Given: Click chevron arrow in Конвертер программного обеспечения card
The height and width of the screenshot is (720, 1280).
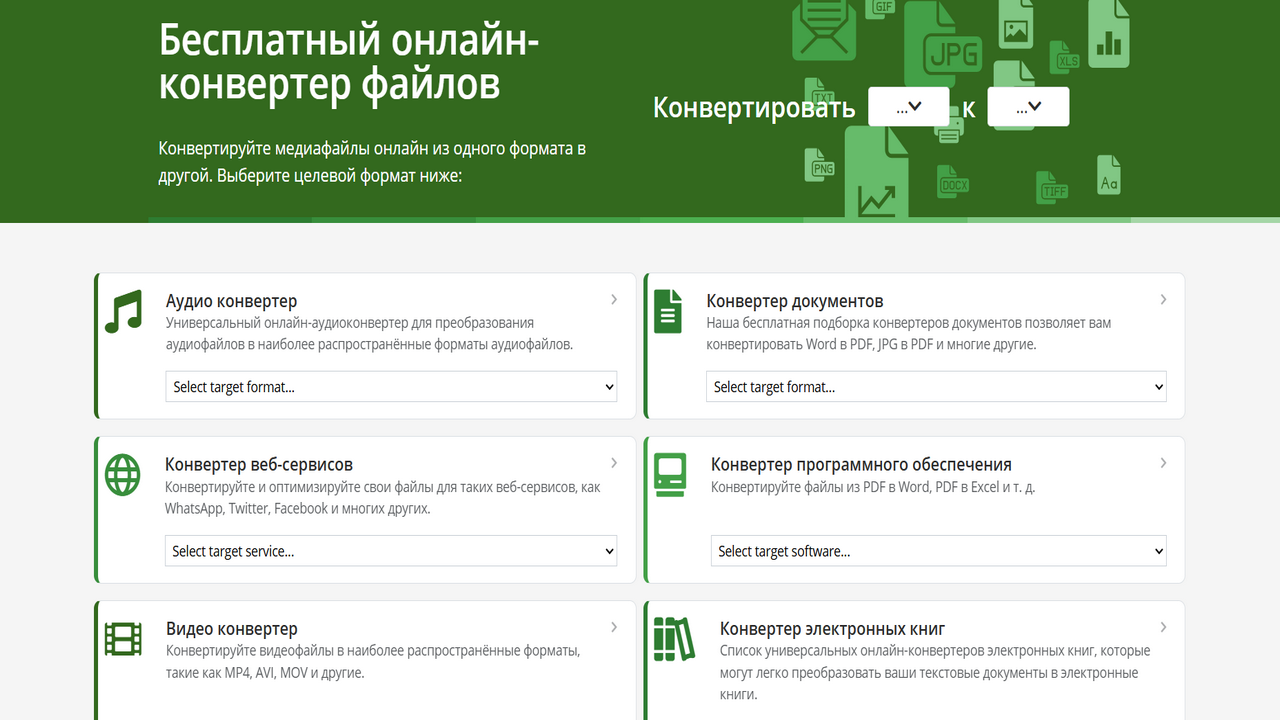Looking at the screenshot, I should coord(1163,463).
